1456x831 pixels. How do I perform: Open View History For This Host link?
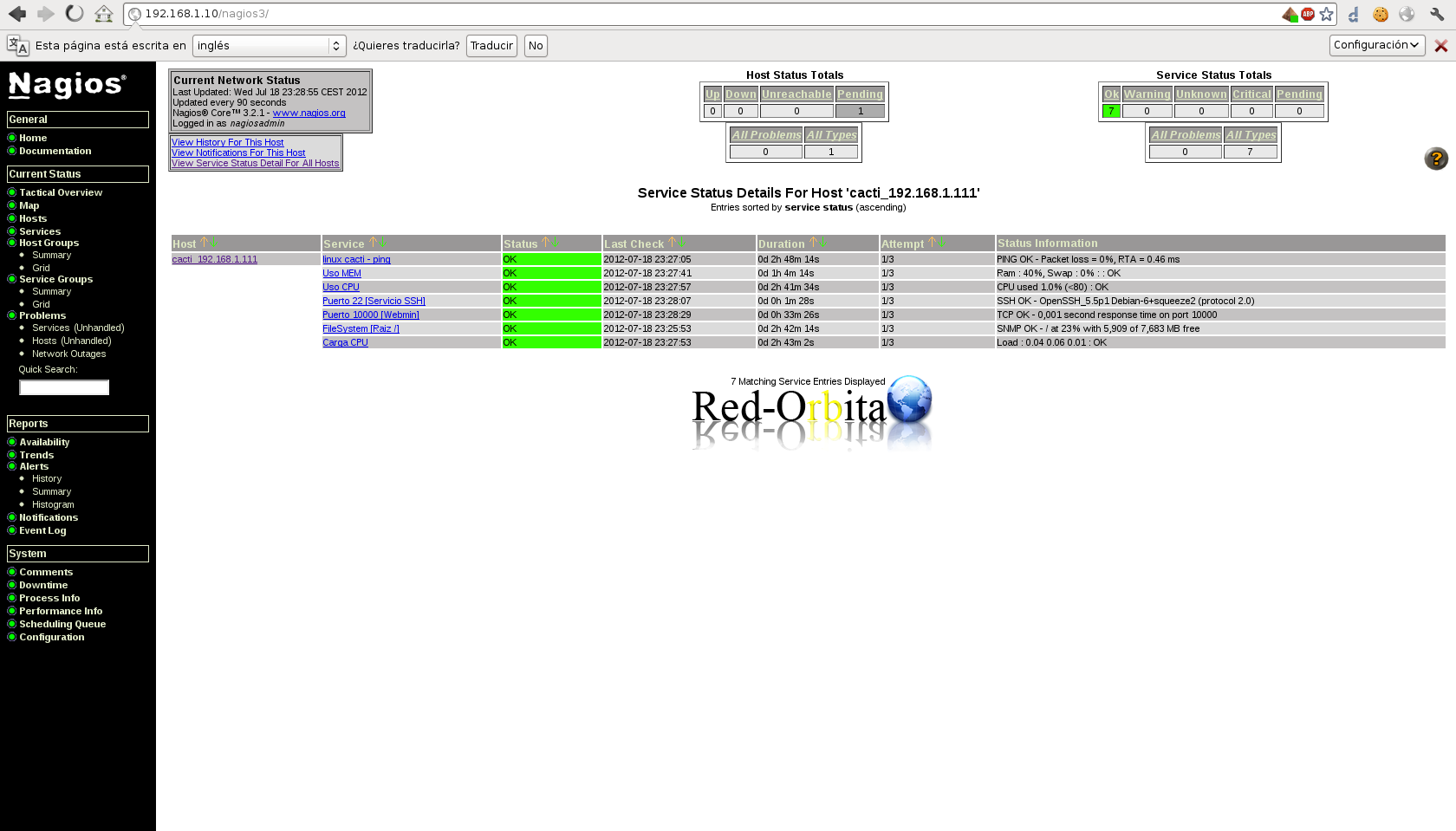pyautogui.click(x=227, y=142)
